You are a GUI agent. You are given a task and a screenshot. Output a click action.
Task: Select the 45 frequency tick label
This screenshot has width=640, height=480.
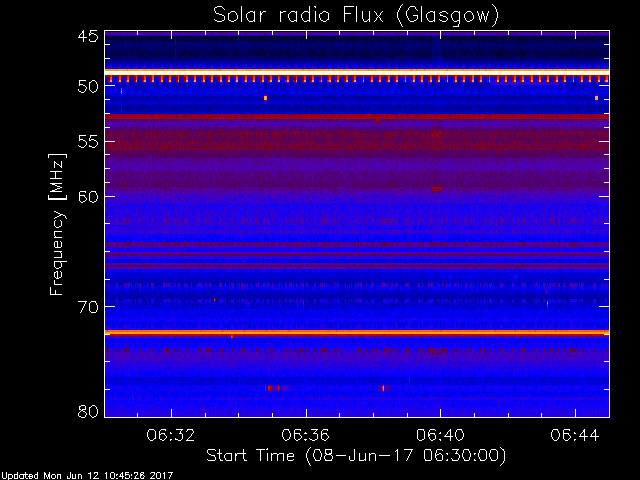point(88,36)
